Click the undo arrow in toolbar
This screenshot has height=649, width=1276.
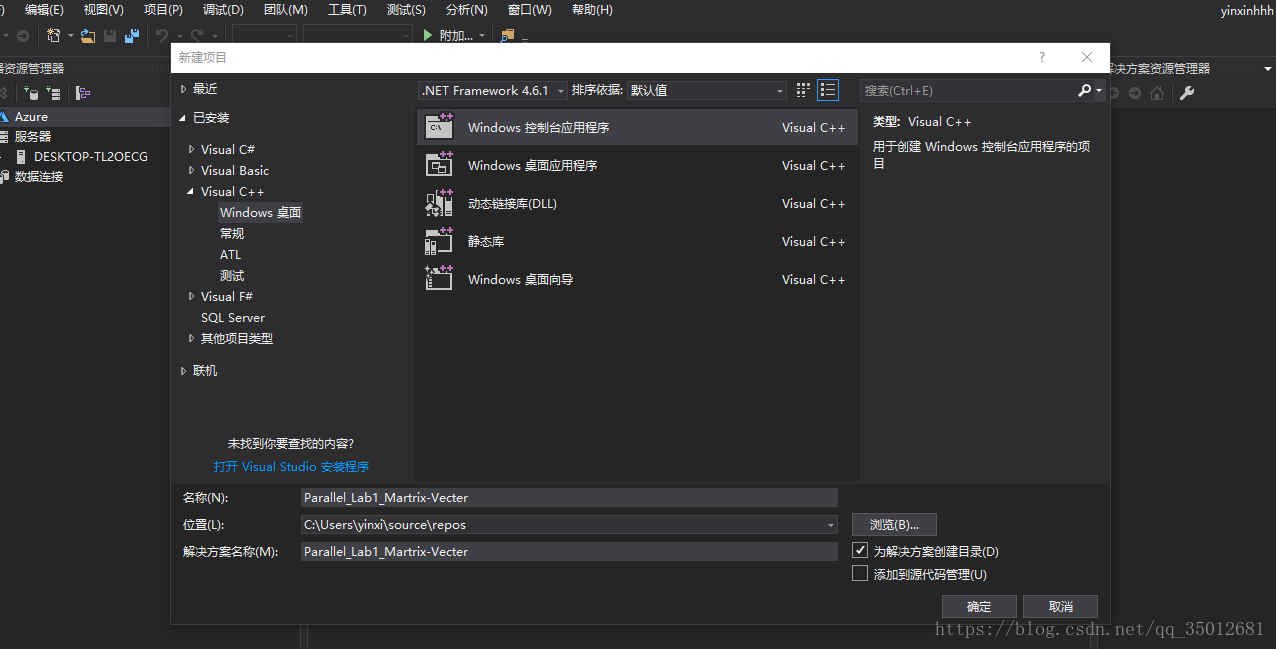point(161,35)
